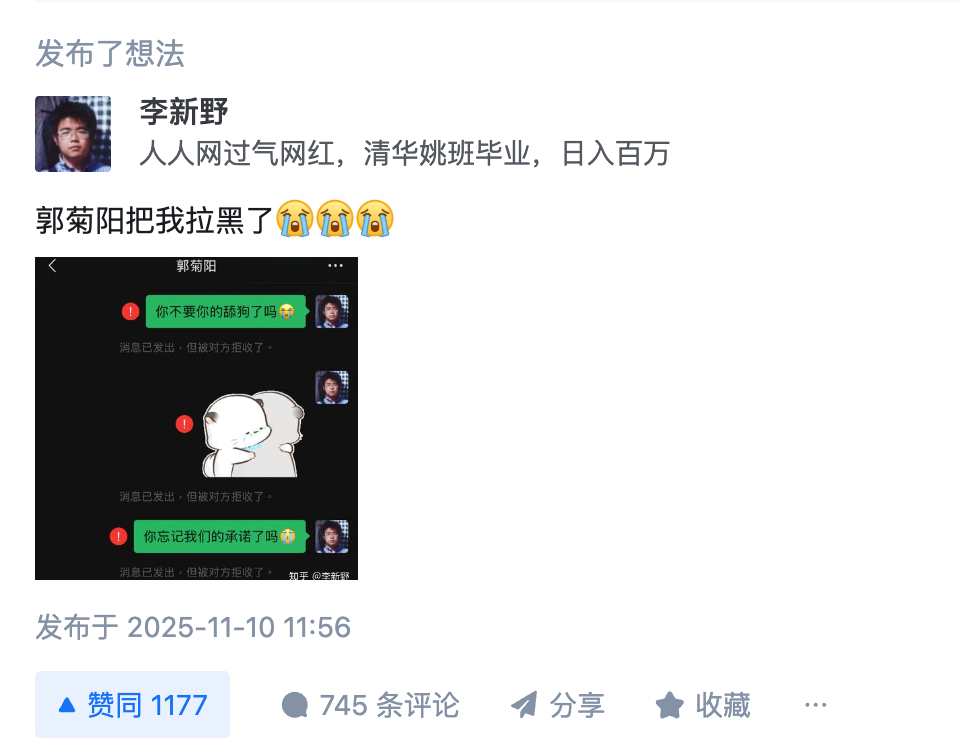This screenshot has width=960, height=738.
Task: Click the star favorite icon
Action: (x=670, y=705)
